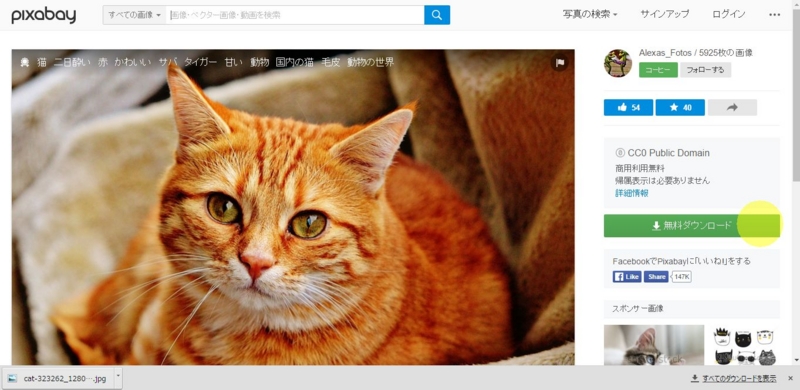Screen dimensions: 800x390
Task: Open the sponsored cat faces illustration thumbnail
Action: tap(744, 345)
